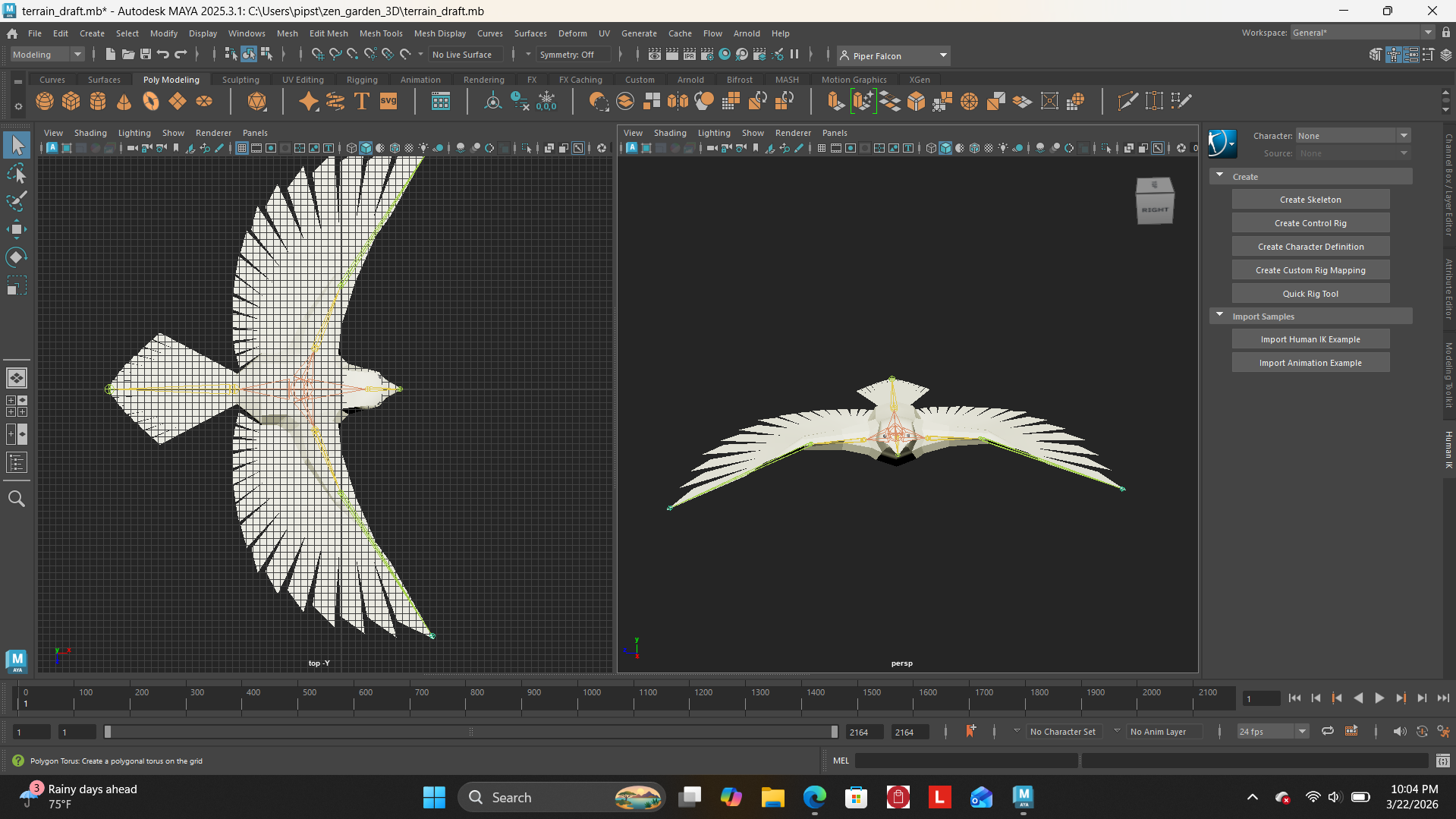Open the No Character Set dropdown arrow
The width and height of the screenshot is (1456, 819).
point(1017,731)
